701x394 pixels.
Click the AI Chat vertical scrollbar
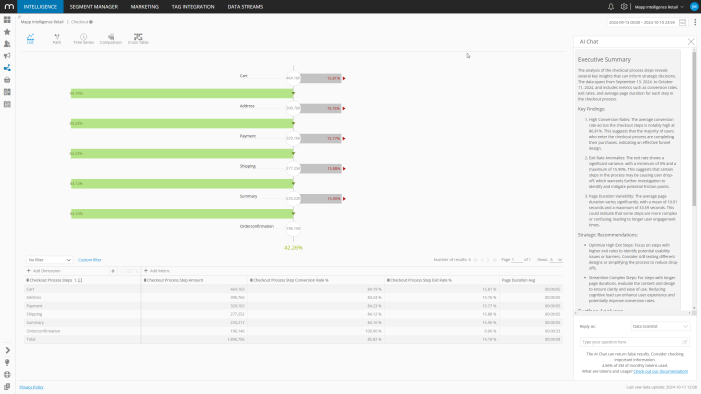pyautogui.click(x=694, y=130)
